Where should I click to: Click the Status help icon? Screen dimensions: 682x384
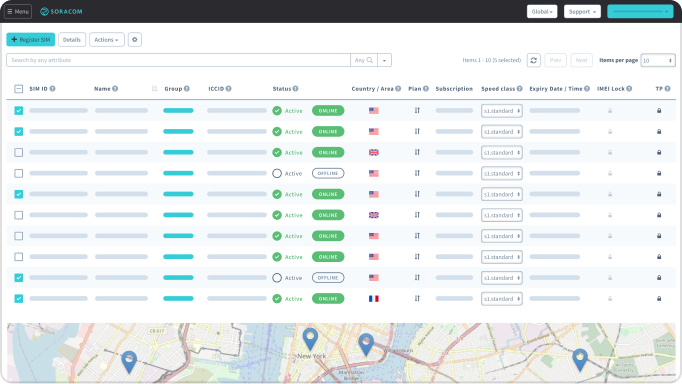(x=295, y=89)
